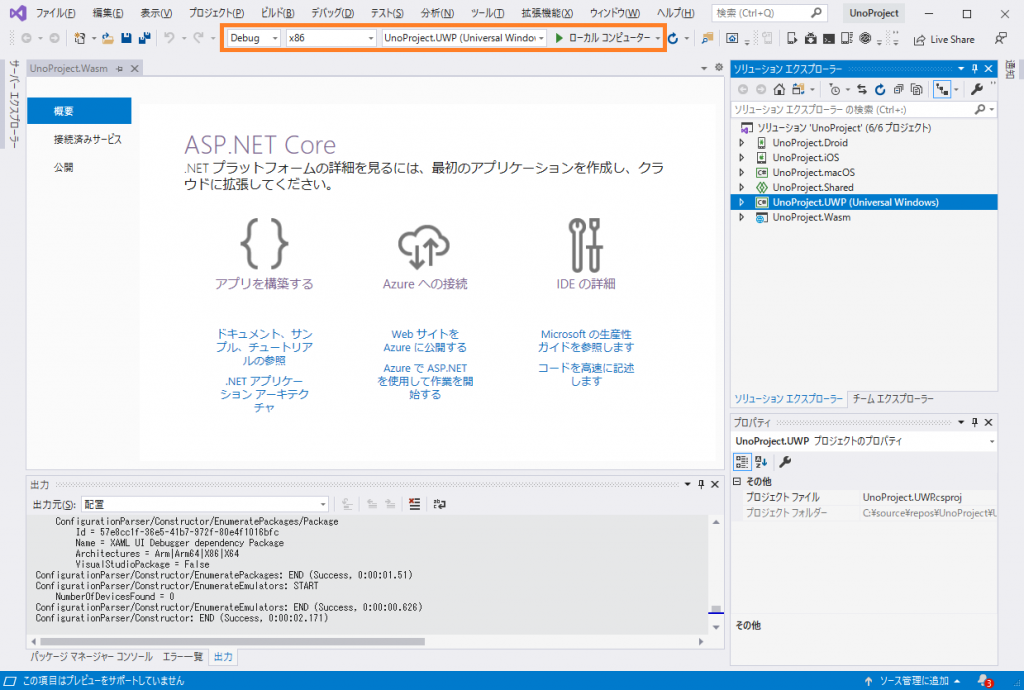Toggle categorized view in Properties panel
1024x690 pixels.
(743, 461)
